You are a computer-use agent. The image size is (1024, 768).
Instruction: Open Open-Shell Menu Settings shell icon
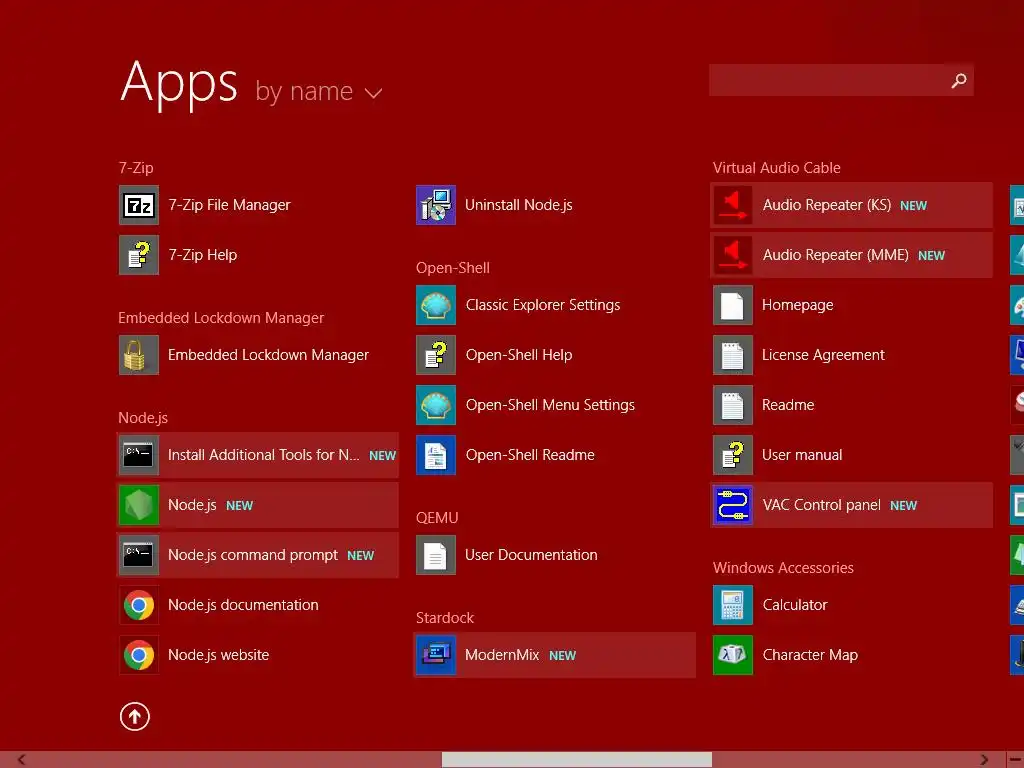click(x=436, y=405)
